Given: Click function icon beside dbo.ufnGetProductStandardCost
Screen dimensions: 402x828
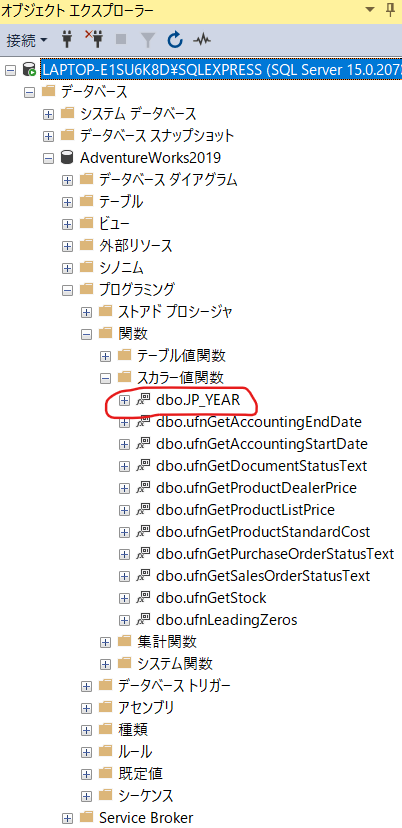Looking at the screenshot, I should (143, 532).
